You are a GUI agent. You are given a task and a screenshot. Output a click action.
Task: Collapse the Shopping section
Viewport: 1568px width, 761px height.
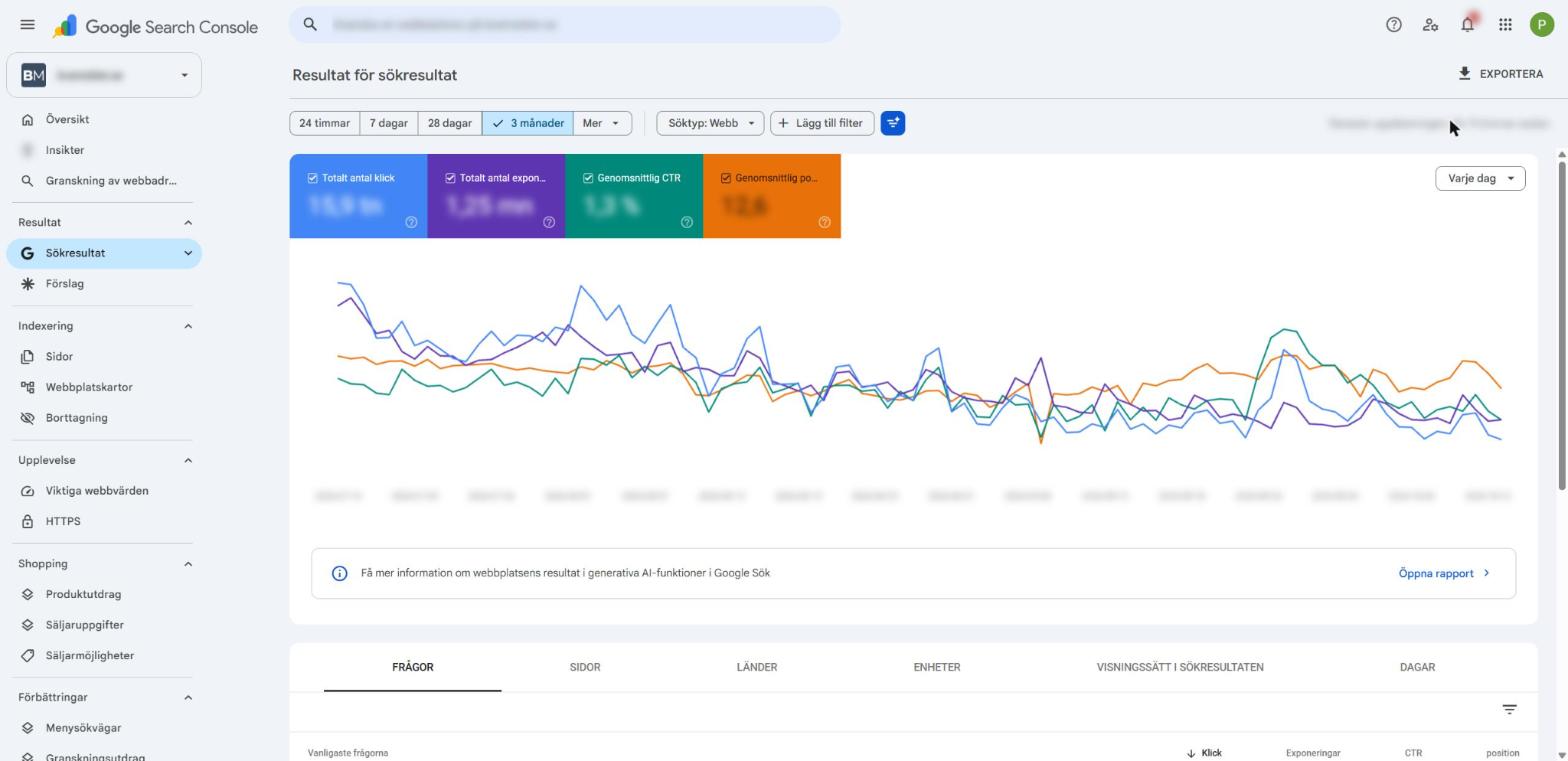click(x=188, y=564)
